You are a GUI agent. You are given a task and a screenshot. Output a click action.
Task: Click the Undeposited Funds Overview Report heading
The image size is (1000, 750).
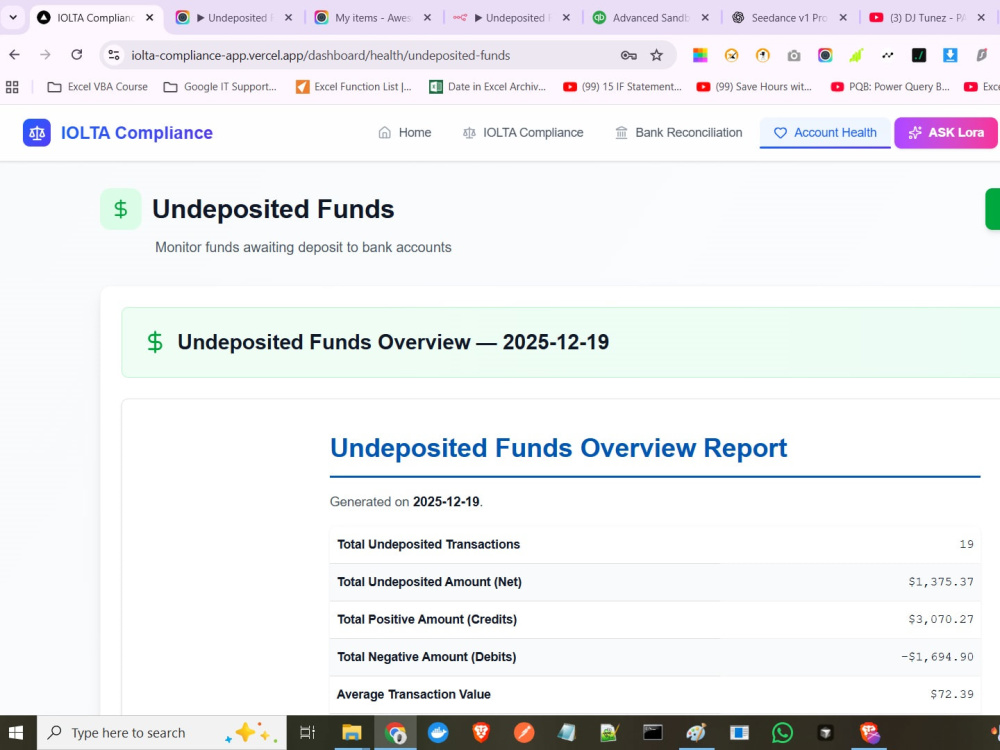[559, 448]
